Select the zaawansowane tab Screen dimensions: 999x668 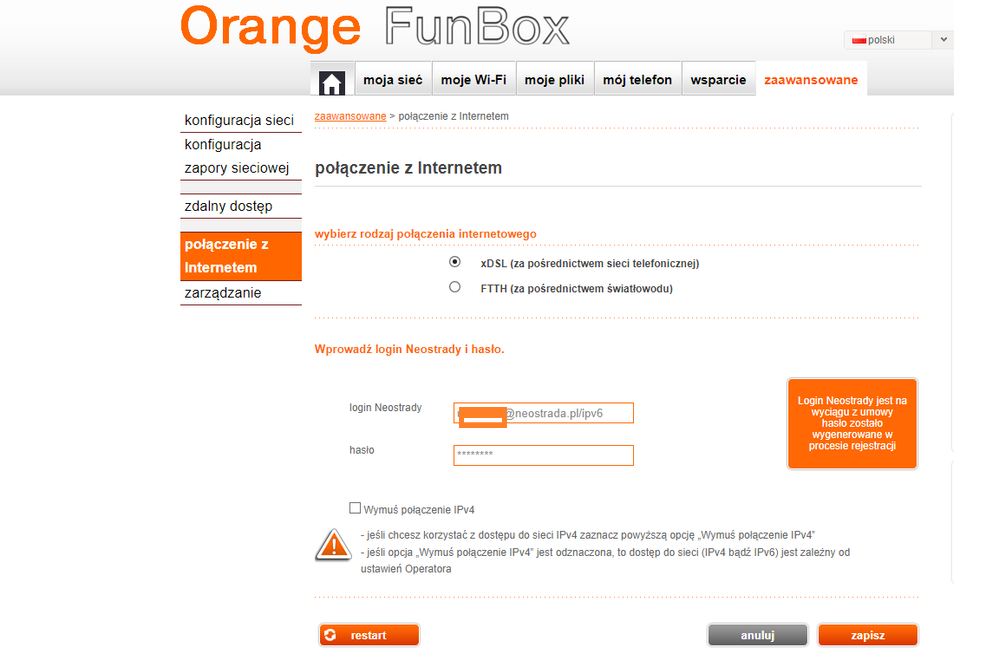[x=811, y=79]
